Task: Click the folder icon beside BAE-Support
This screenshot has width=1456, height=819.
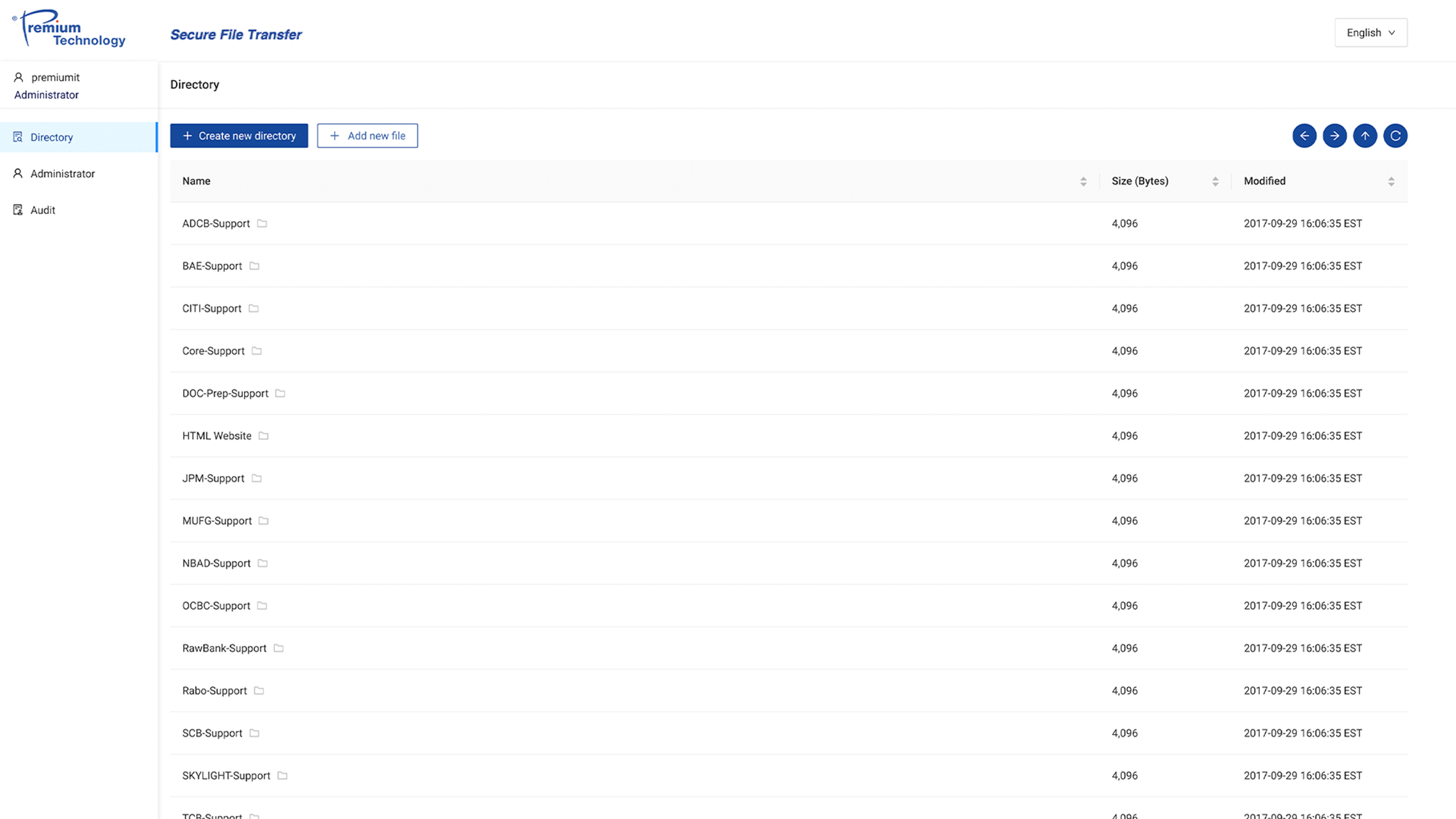Action: coord(255,266)
